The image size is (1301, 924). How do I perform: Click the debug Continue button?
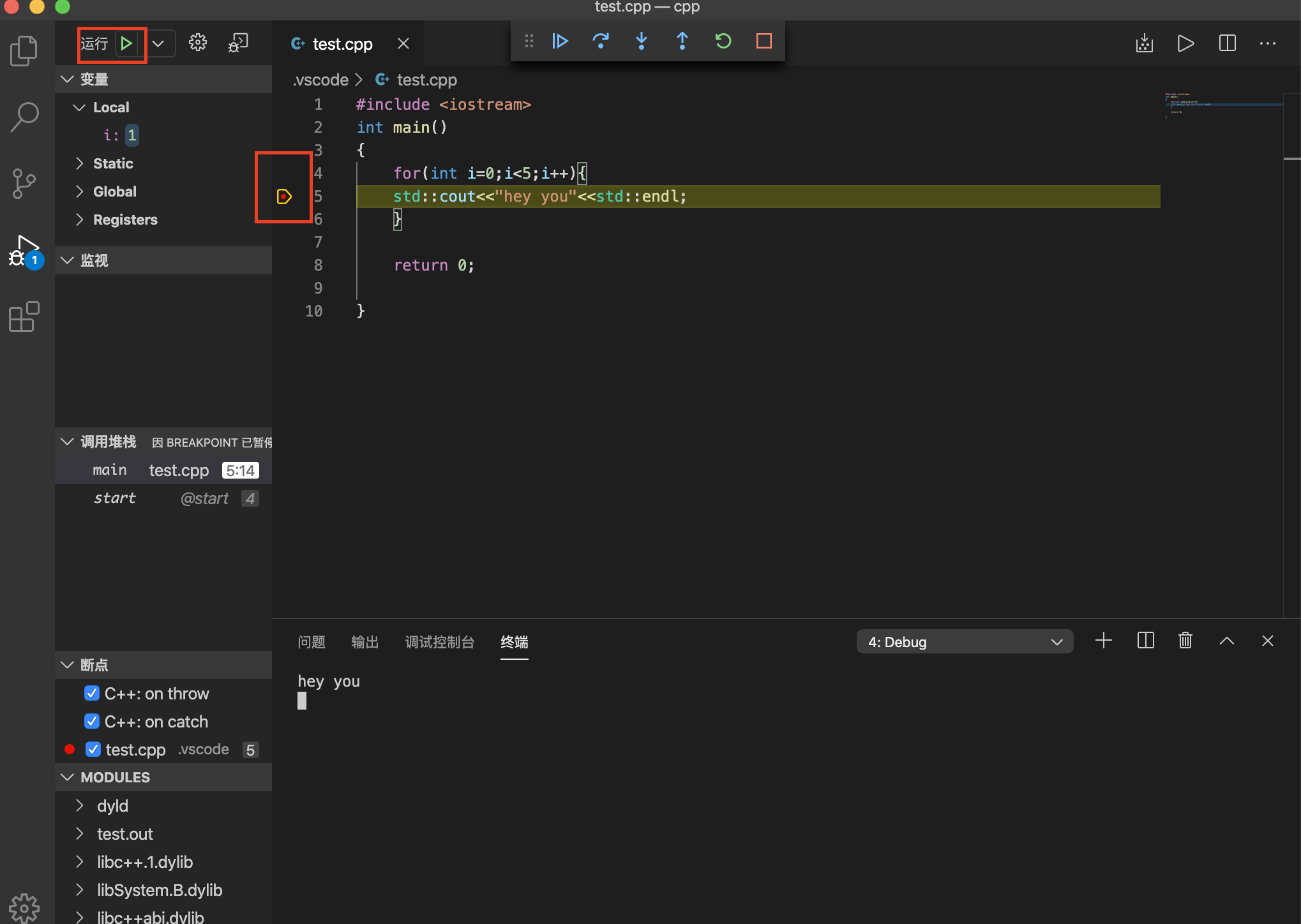tap(560, 41)
